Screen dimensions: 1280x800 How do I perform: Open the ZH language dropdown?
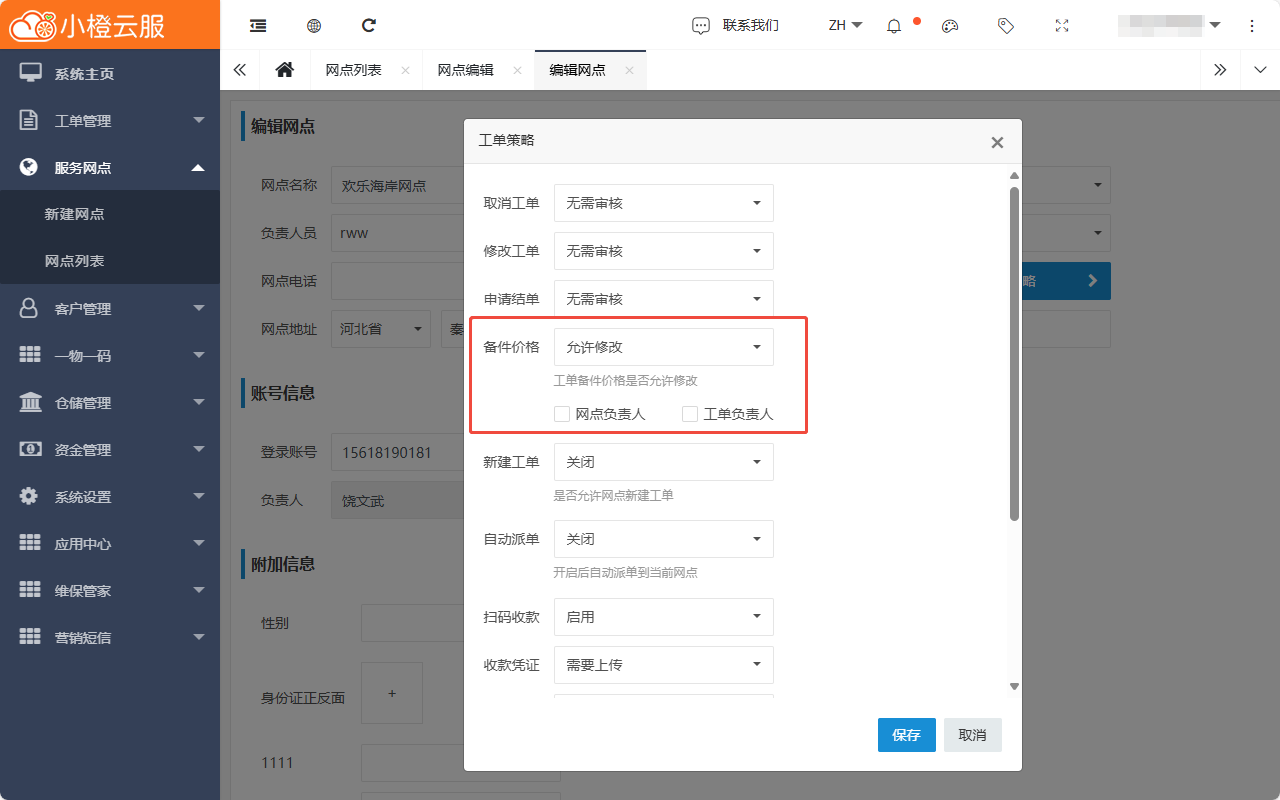846,26
